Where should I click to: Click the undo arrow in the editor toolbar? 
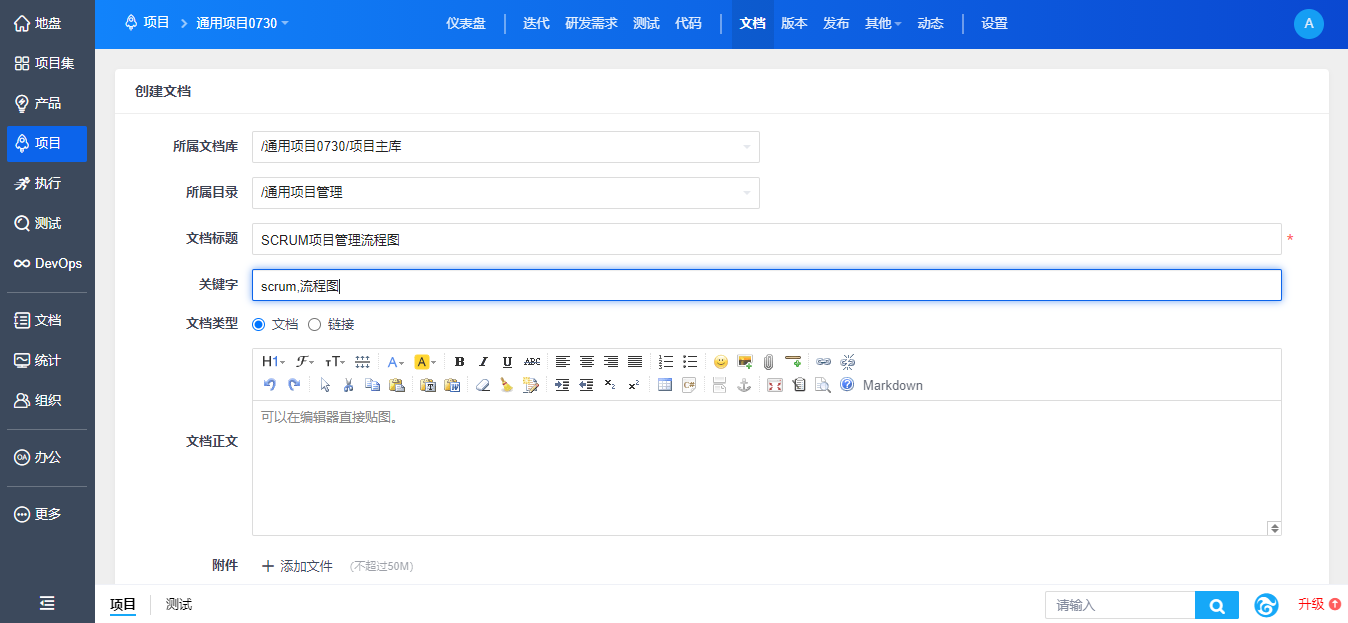coord(269,386)
